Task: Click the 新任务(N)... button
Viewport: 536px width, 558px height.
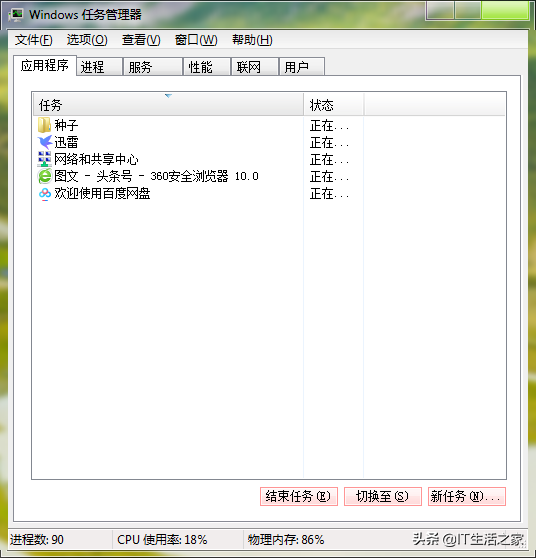Action: (467, 496)
